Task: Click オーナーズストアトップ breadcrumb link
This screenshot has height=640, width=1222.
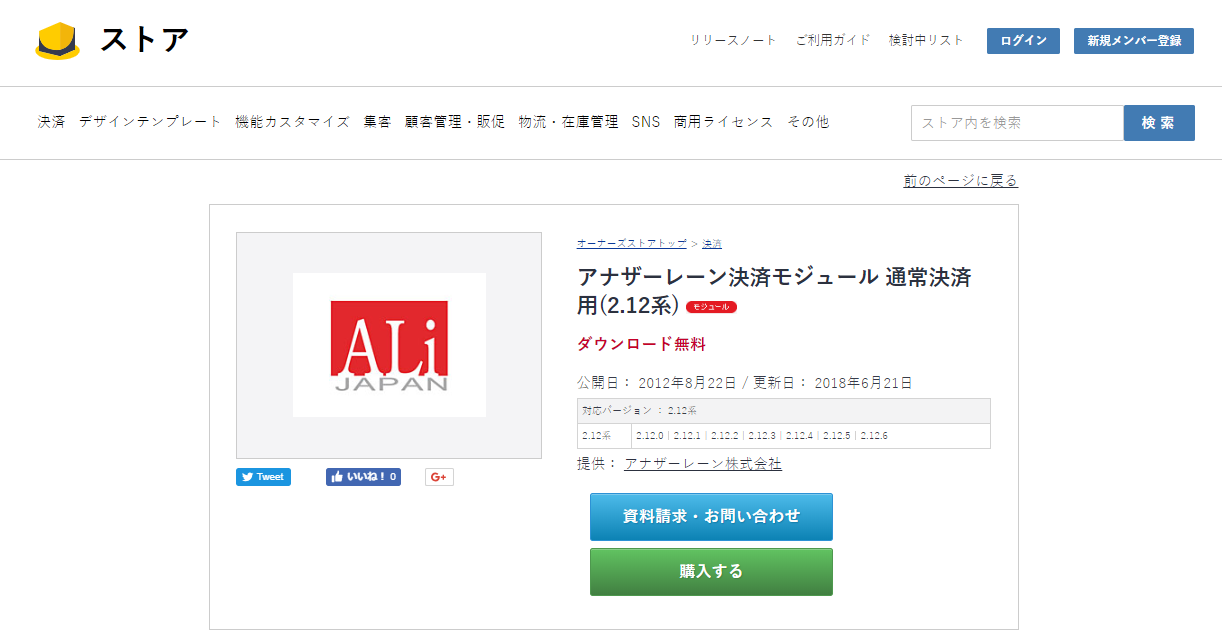Action: [x=632, y=244]
